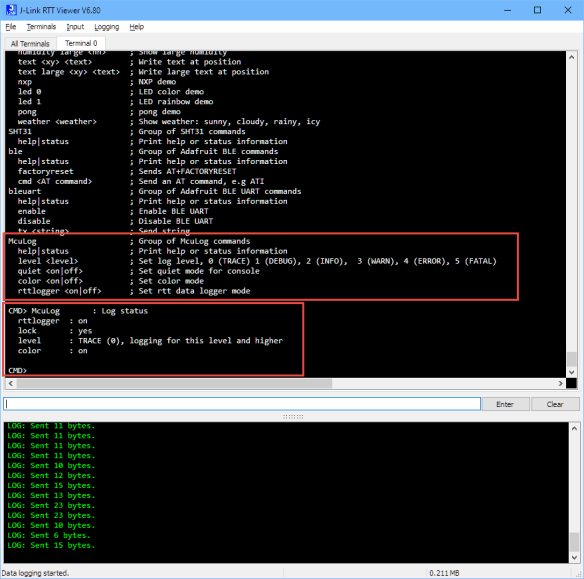584x579 pixels.
Task: Click the 'weather <weather>' command line
Action: (169, 121)
